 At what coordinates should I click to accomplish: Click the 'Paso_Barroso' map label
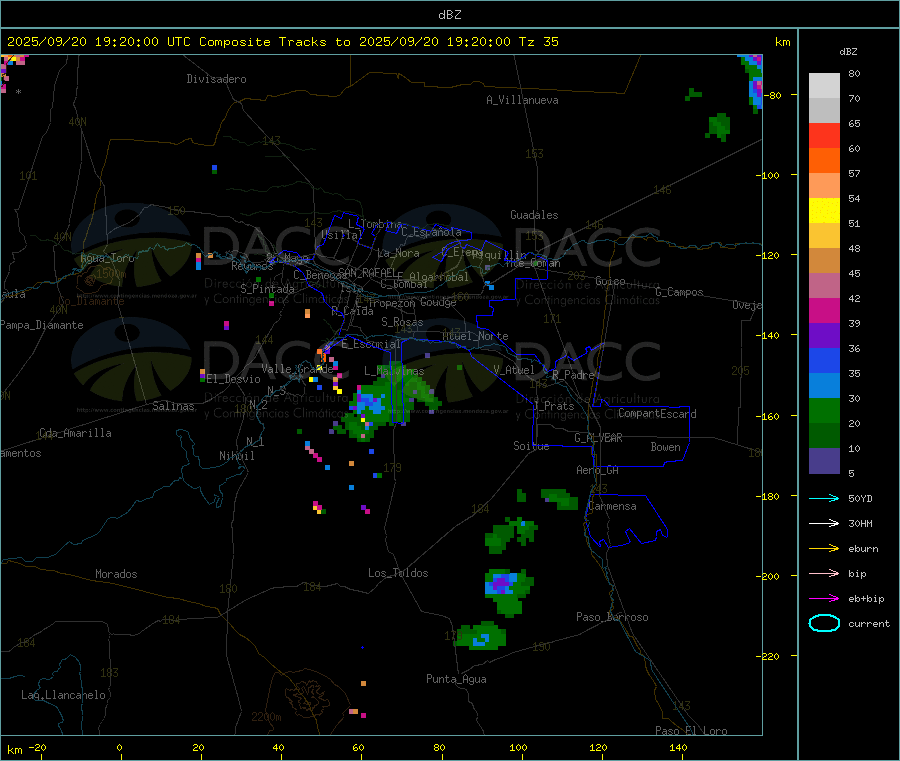pos(612,617)
